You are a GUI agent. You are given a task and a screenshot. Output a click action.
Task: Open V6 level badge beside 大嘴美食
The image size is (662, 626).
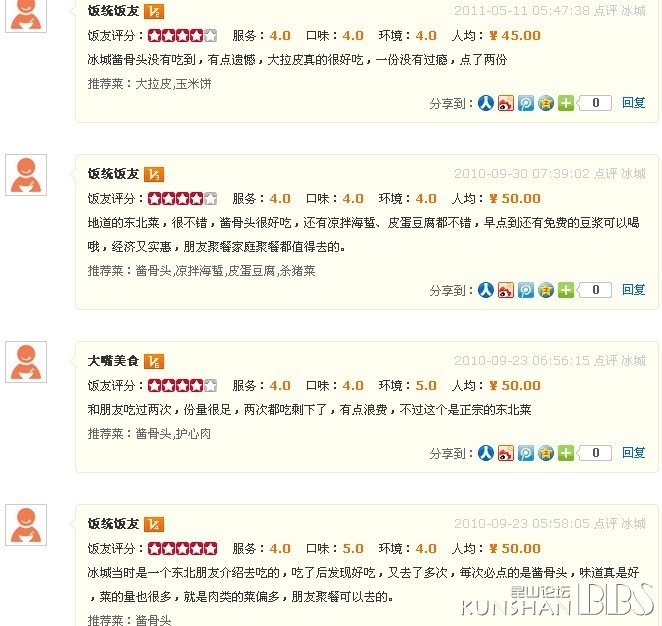pos(154,361)
